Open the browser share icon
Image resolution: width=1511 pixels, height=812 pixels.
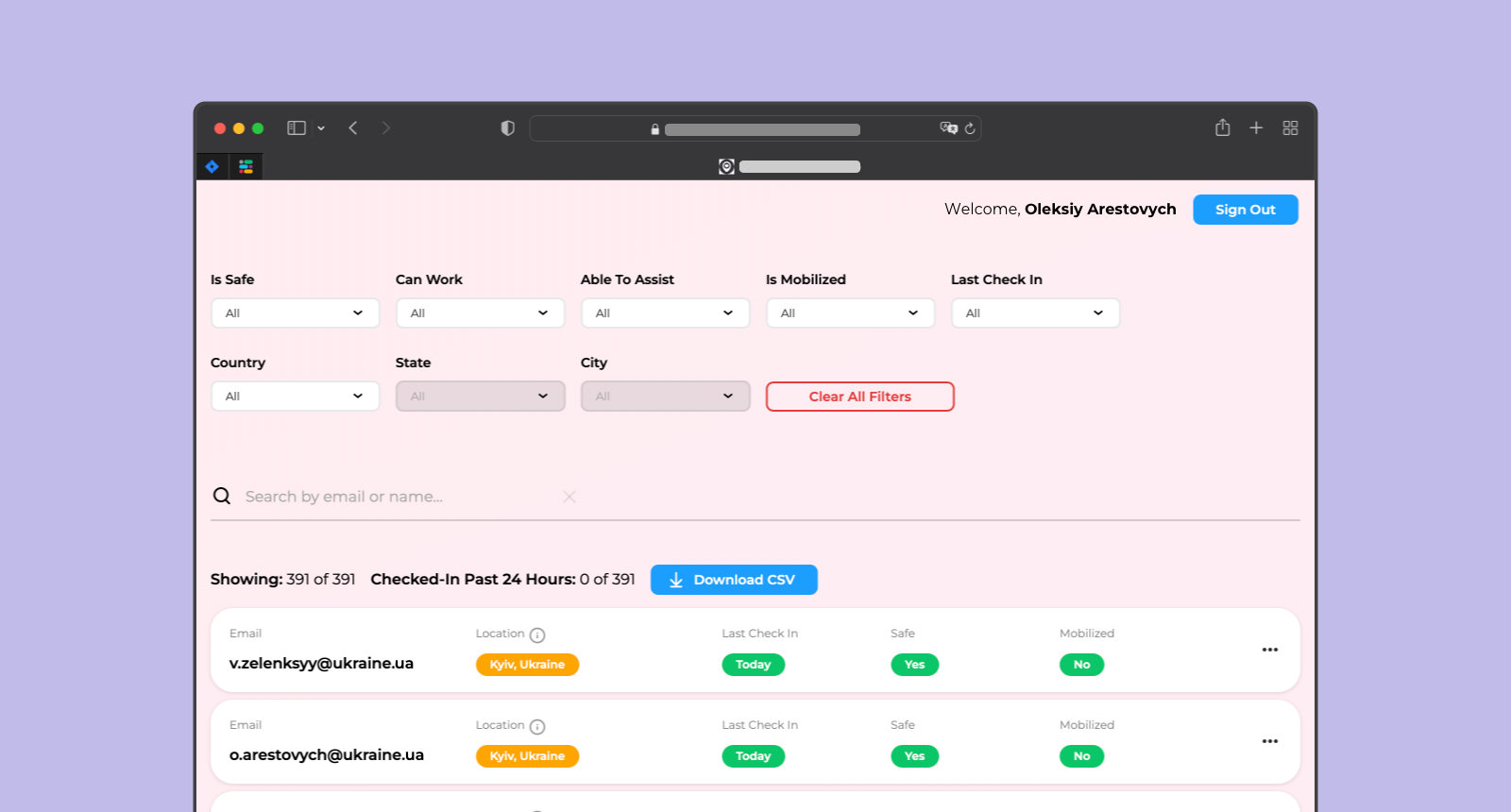[x=1222, y=128]
